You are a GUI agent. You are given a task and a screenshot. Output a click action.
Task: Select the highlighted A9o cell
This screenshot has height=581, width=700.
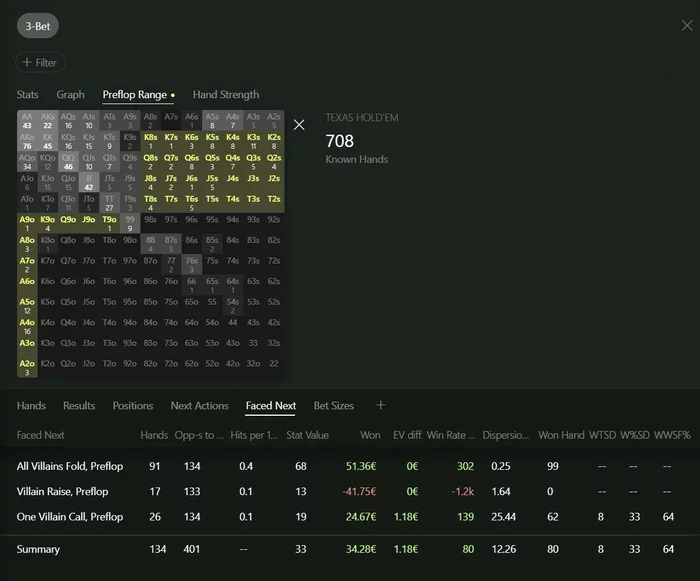(27, 223)
